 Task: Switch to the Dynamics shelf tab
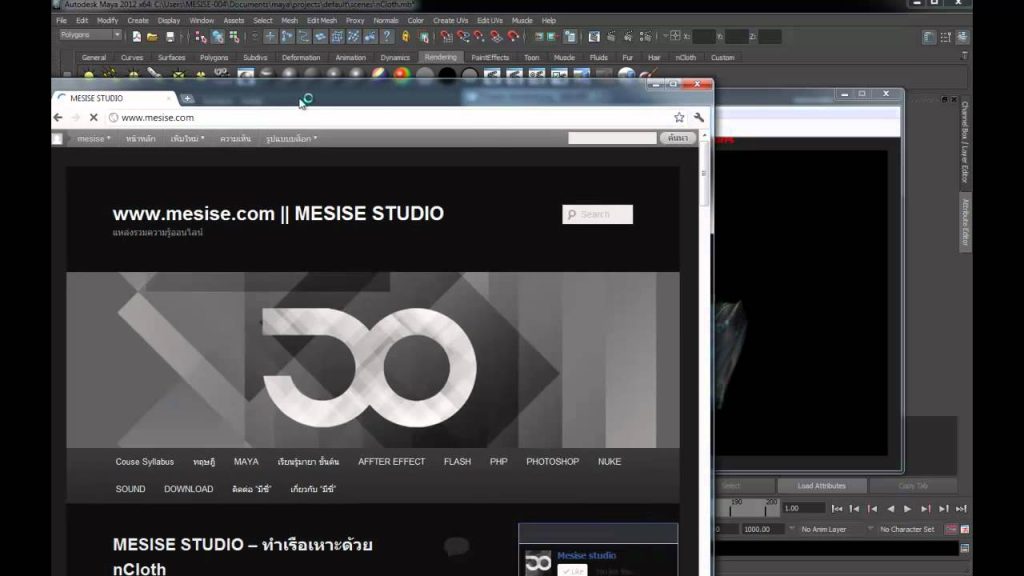click(x=395, y=57)
